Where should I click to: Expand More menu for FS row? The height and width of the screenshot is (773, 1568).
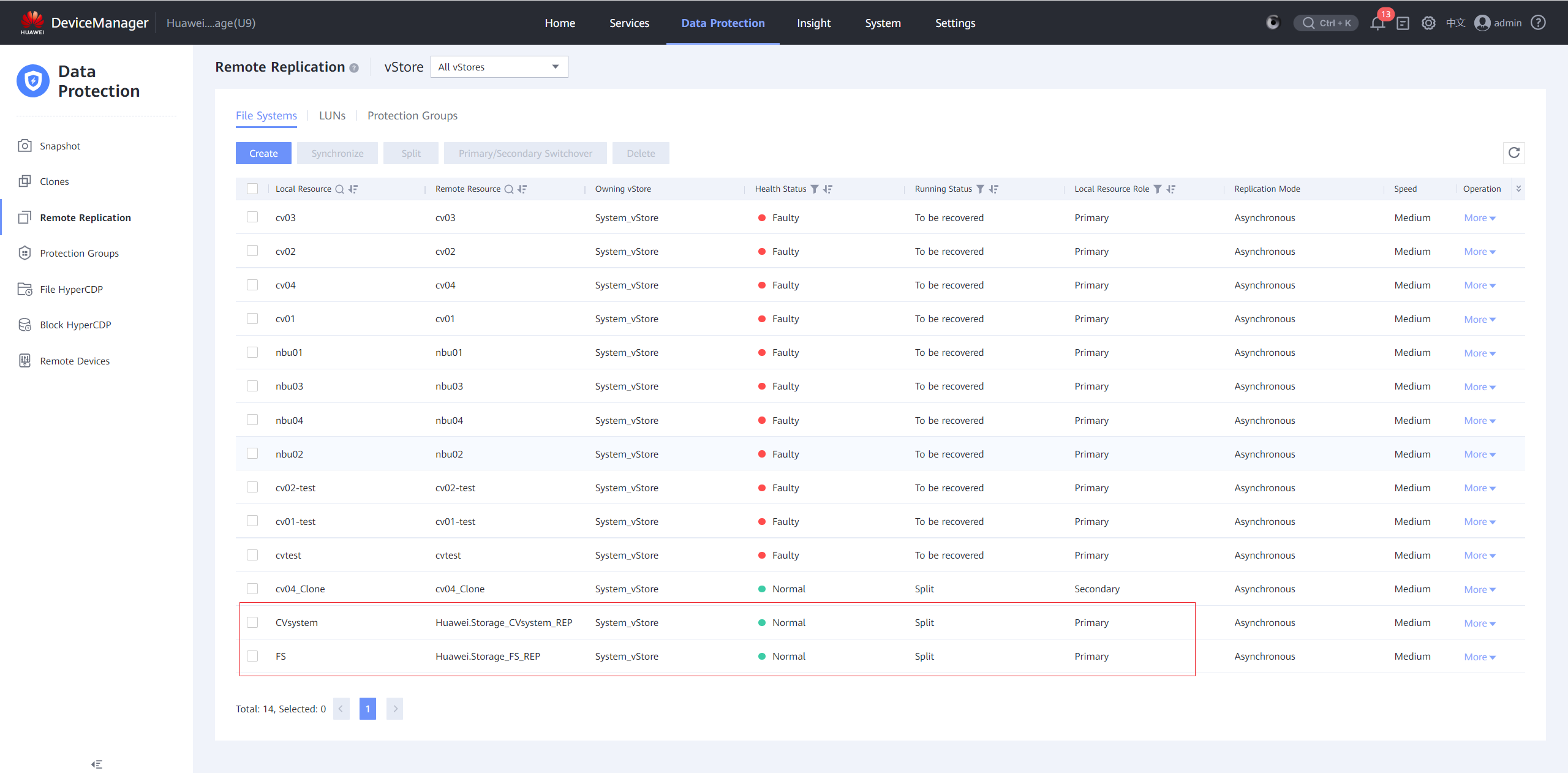click(x=1479, y=657)
